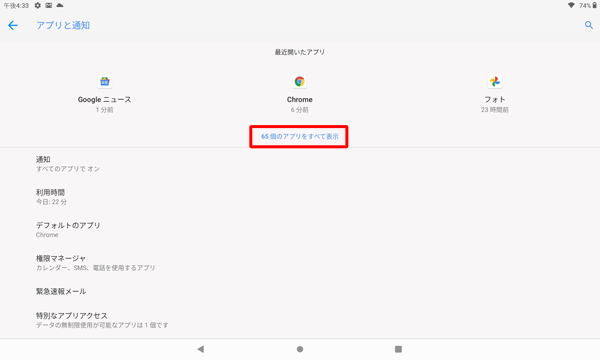Open the Google ニュース app icon
This screenshot has height=360, width=600.
click(104, 81)
